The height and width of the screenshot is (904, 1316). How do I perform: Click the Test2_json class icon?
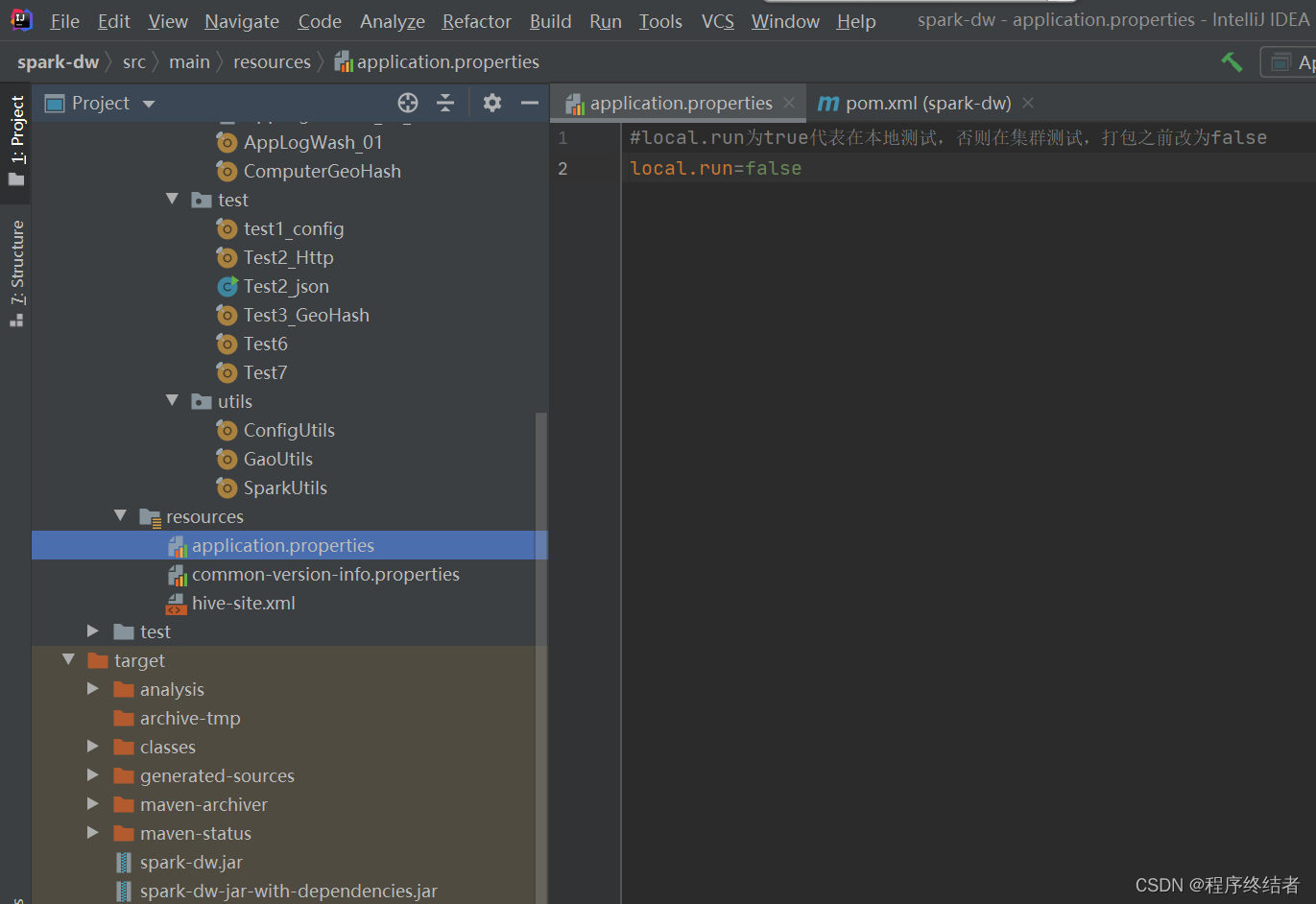227,286
